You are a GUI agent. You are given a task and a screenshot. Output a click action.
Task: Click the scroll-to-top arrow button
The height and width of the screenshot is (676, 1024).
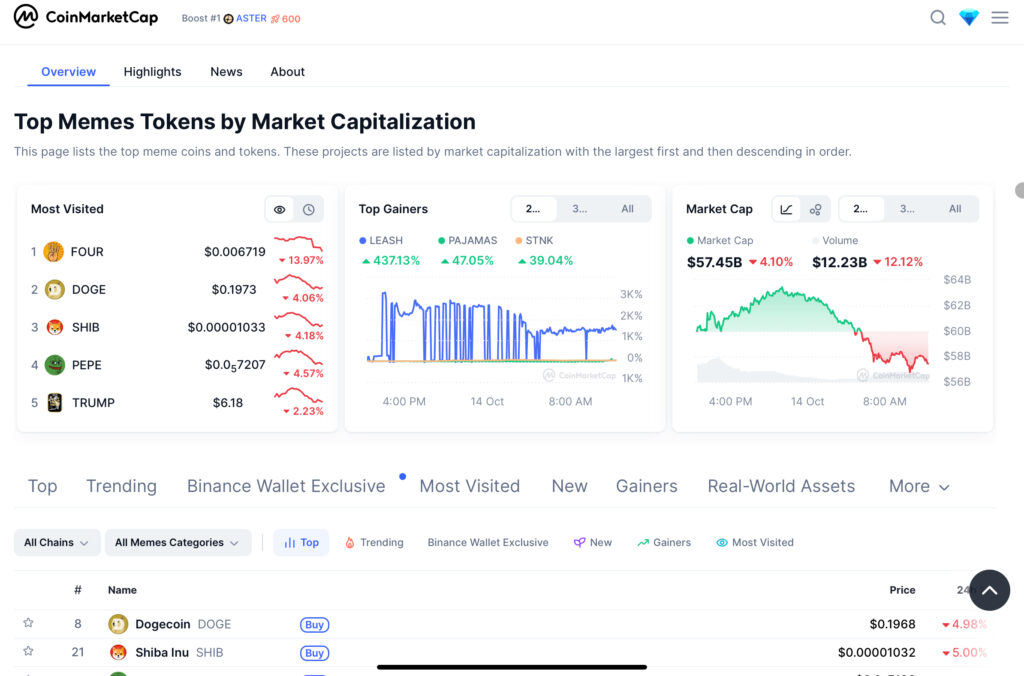click(x=989, y=590)
